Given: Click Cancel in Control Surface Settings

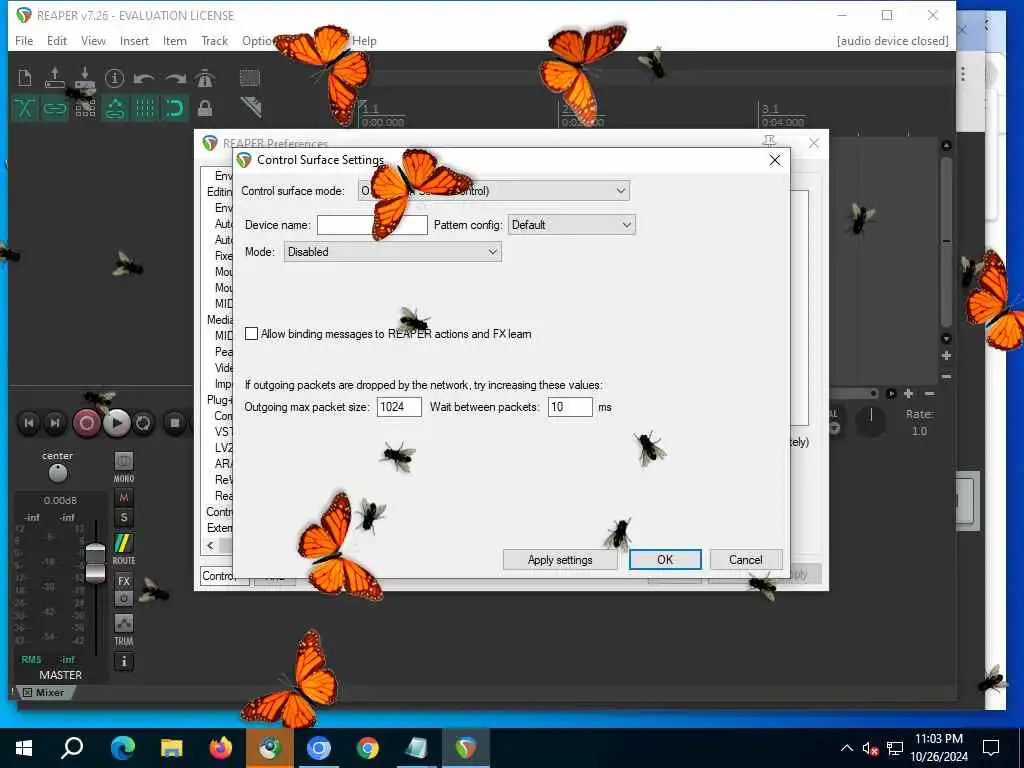Looking at the screenshot, I should pyautogui.click(x=745, y=560).
